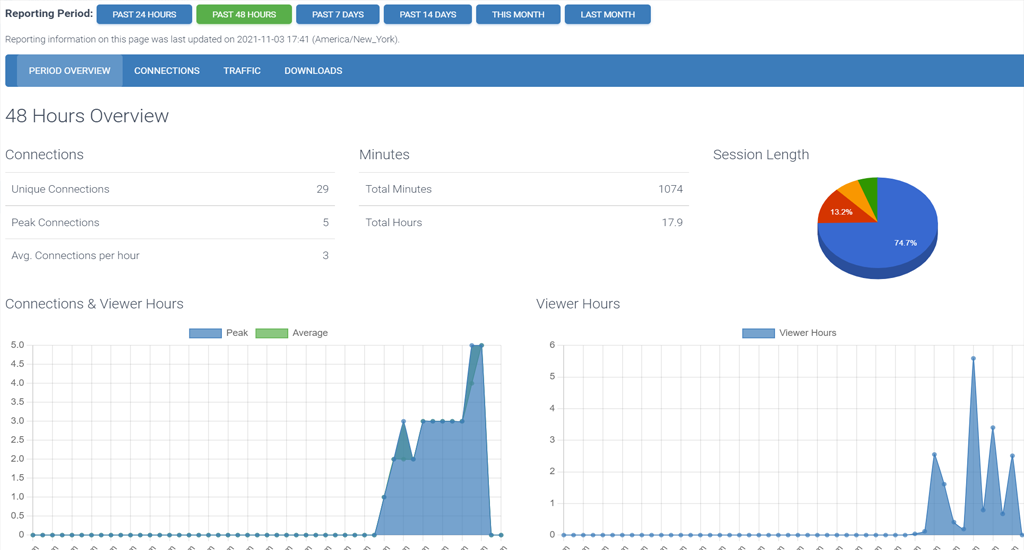Click the Total Minutes label
1024x550 pixels.
pyautogui.click(x=398, y=189)
